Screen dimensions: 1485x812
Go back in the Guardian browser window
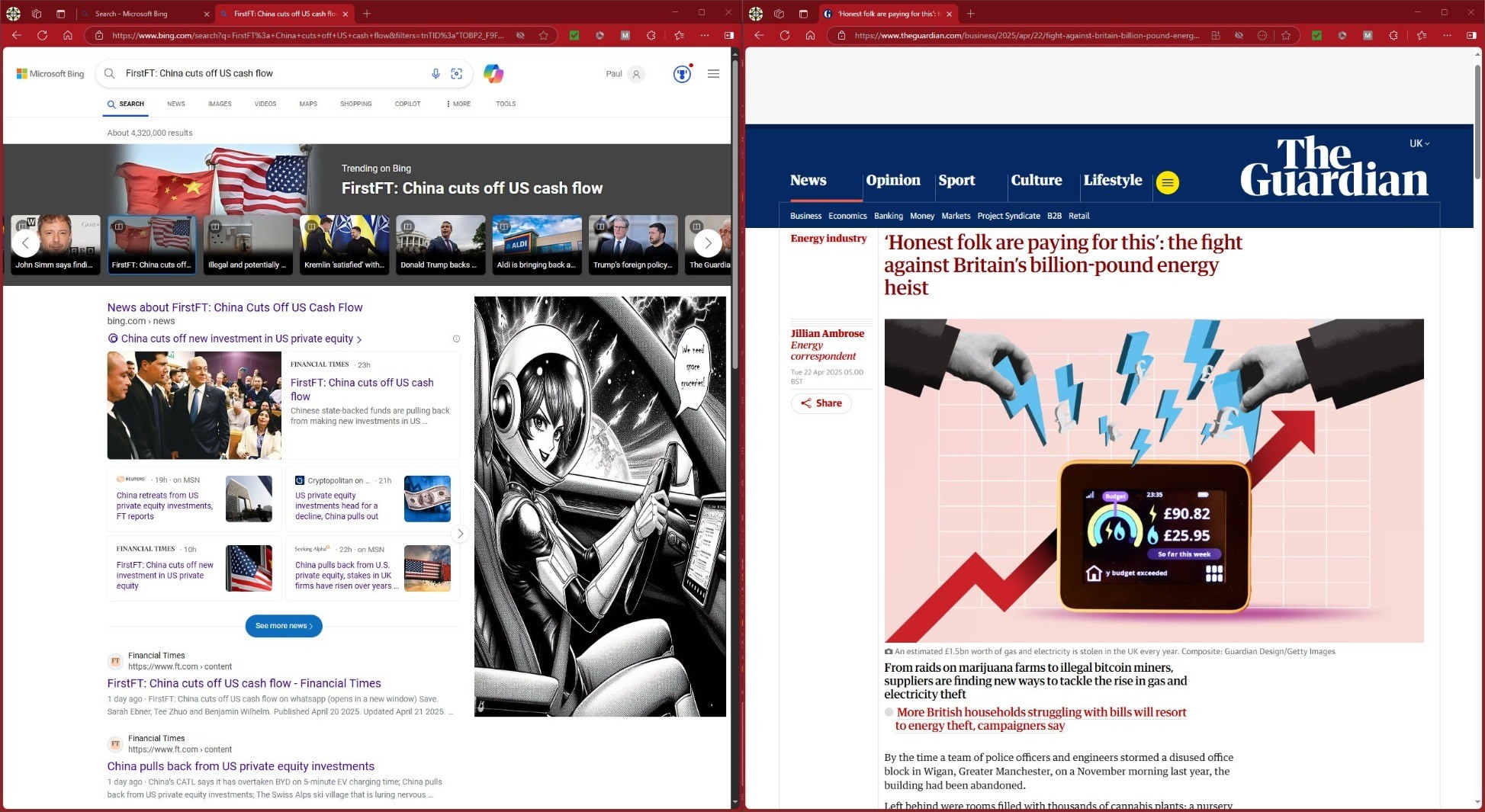759,35
